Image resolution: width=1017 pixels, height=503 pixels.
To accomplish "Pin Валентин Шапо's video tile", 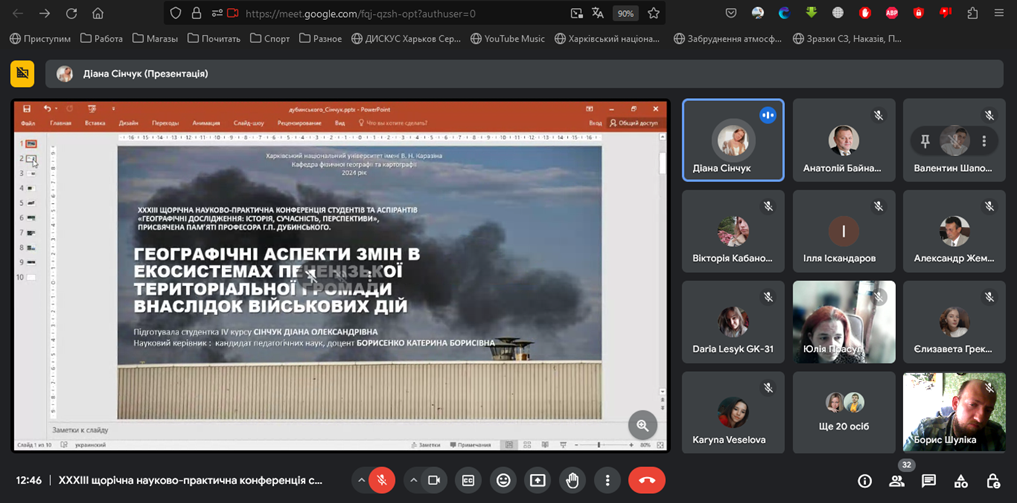I will (925, 141).
